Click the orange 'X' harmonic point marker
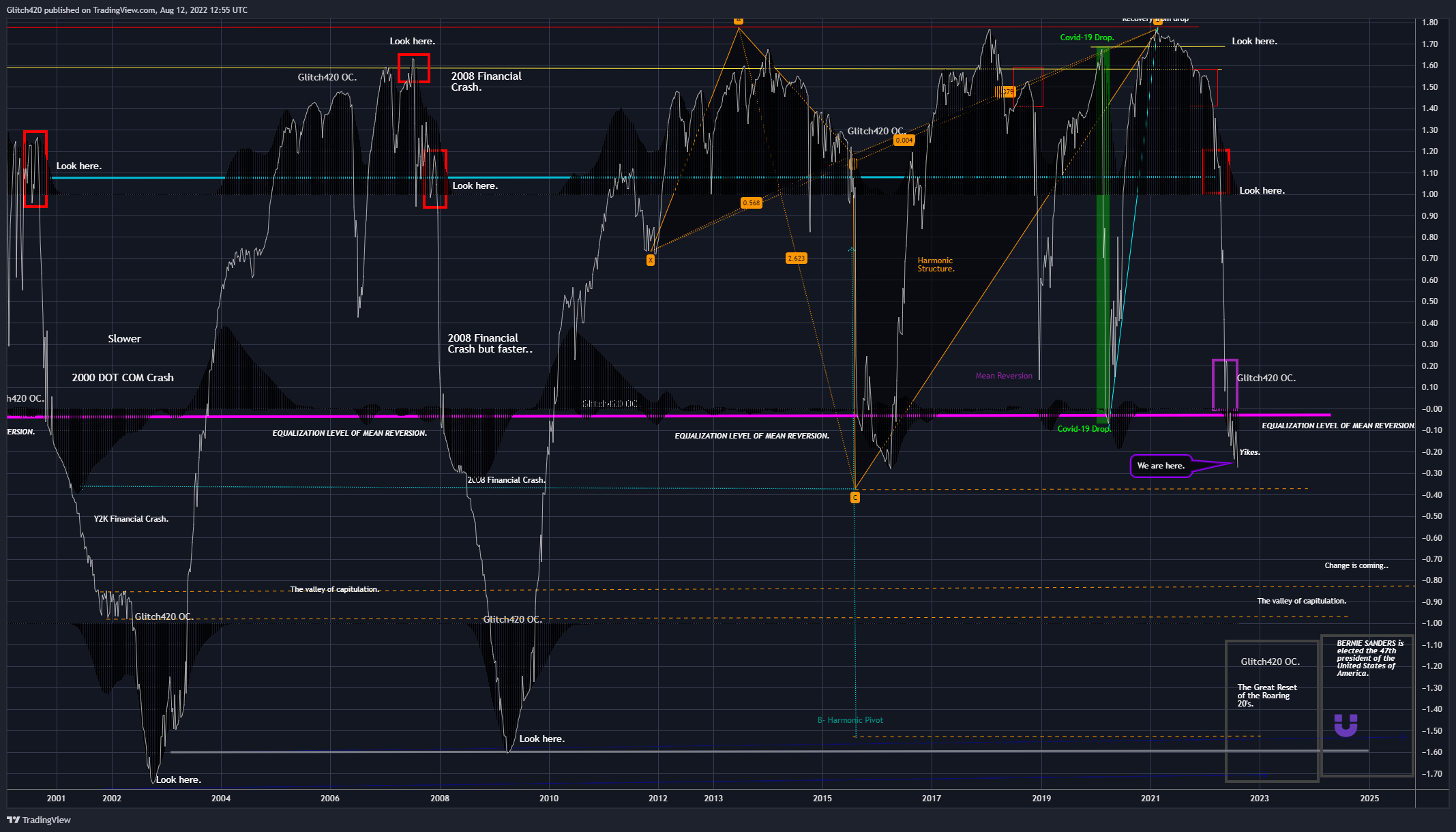 651,260
